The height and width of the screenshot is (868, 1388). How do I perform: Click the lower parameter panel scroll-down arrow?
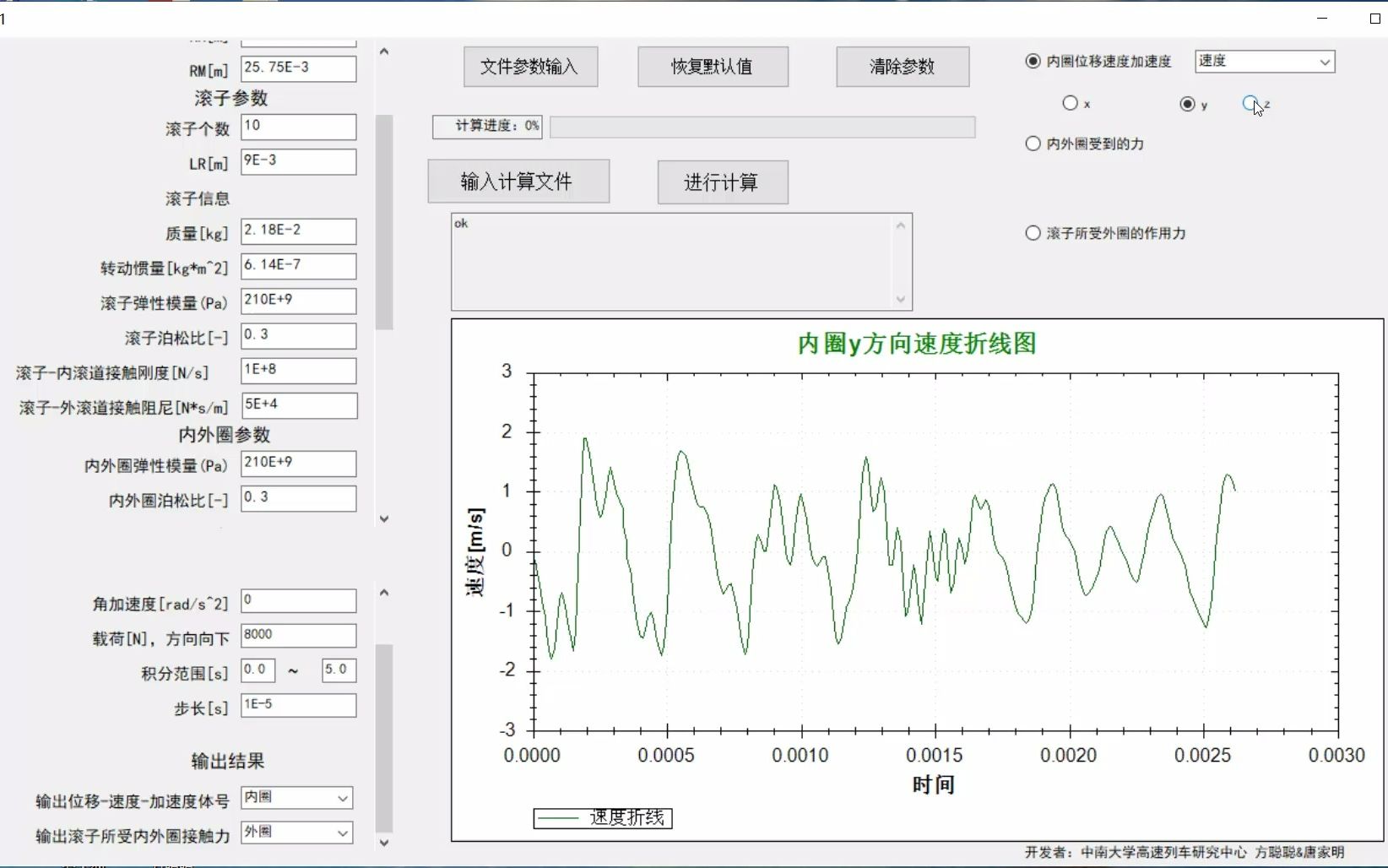pyautogui.click(x=384, y=842)
